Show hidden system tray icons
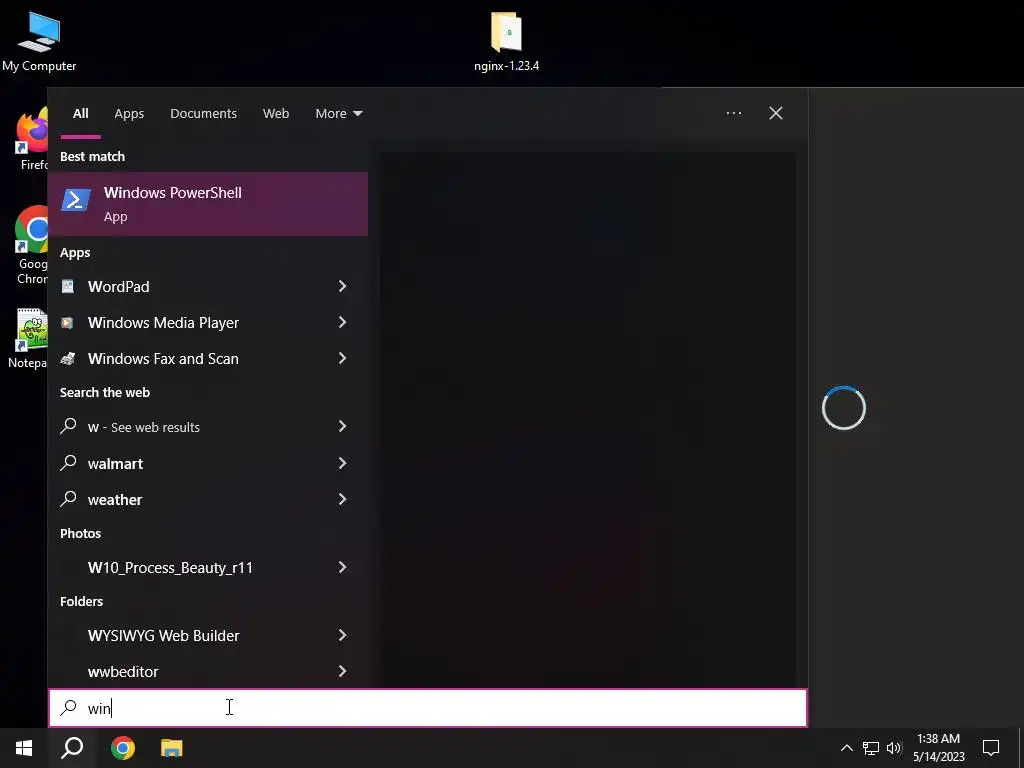The width and height of the screenshot is (1024, 768). [x=846, y=748]
